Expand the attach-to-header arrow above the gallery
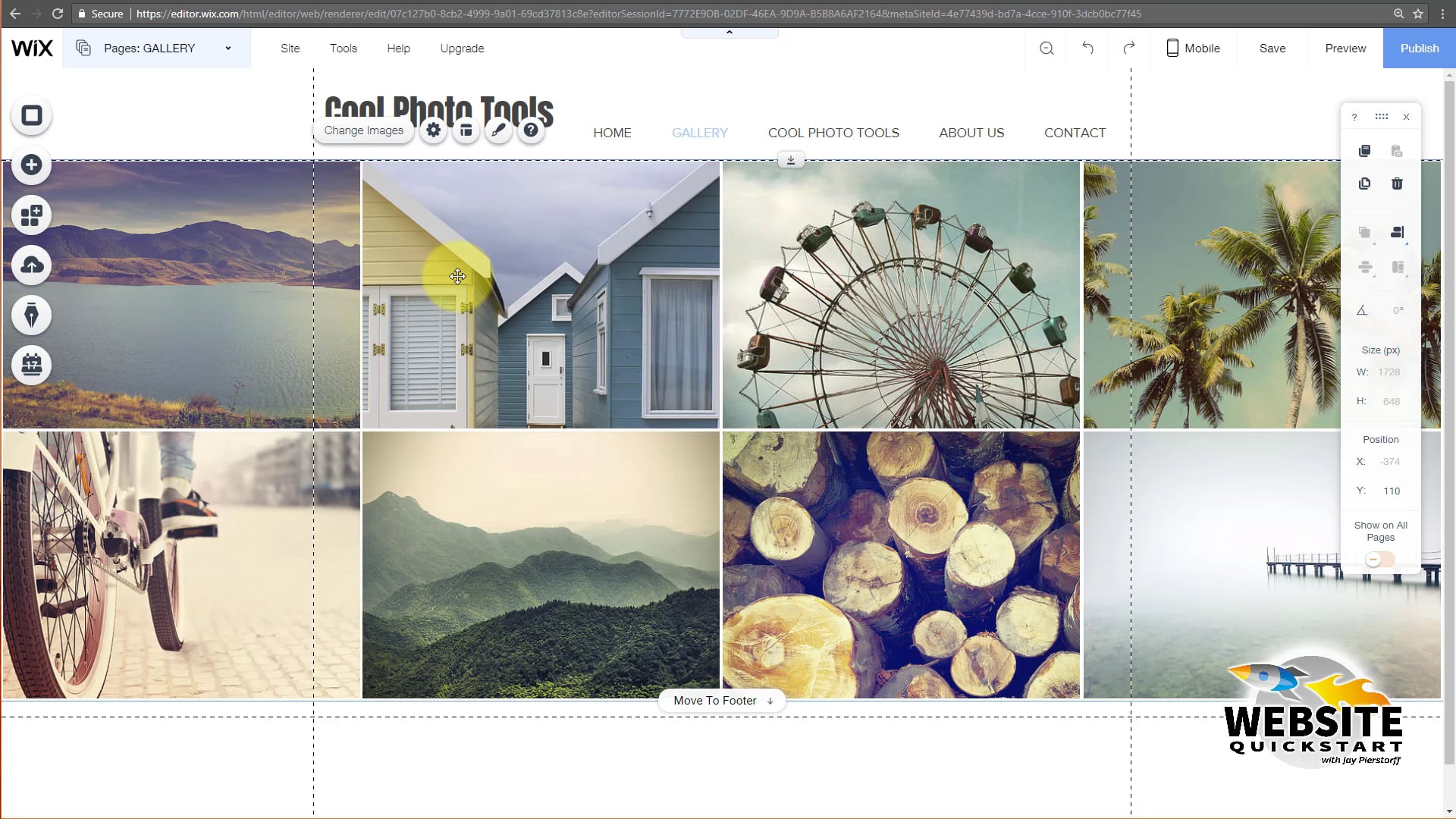 tap(791, 159)
